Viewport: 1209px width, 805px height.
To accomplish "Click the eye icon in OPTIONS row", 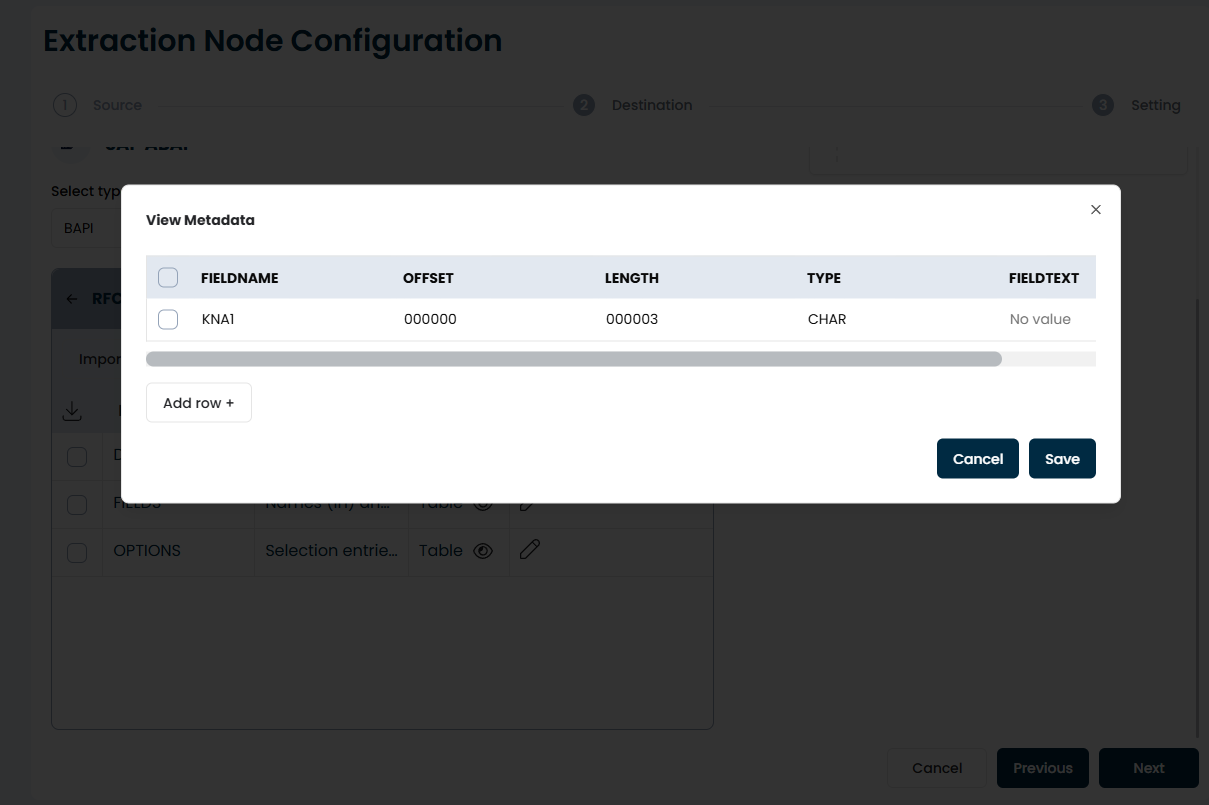I will [x=483, y=551].
